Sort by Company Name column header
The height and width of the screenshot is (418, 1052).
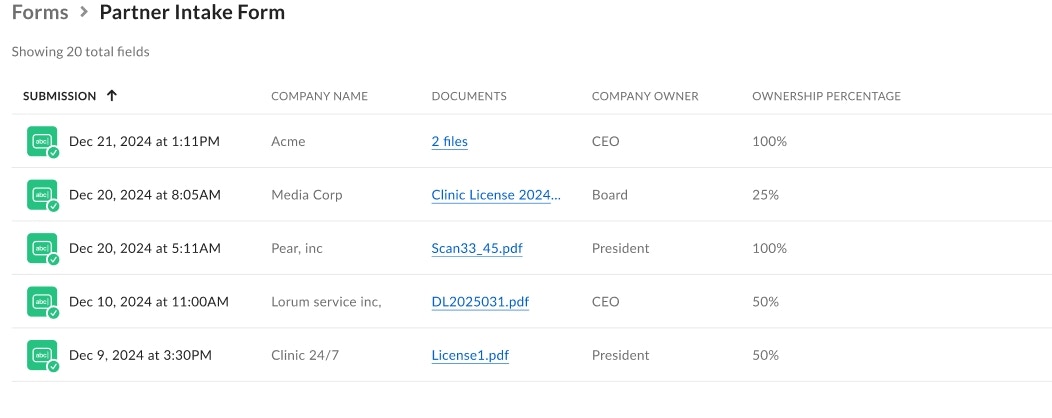click(319, 96)
